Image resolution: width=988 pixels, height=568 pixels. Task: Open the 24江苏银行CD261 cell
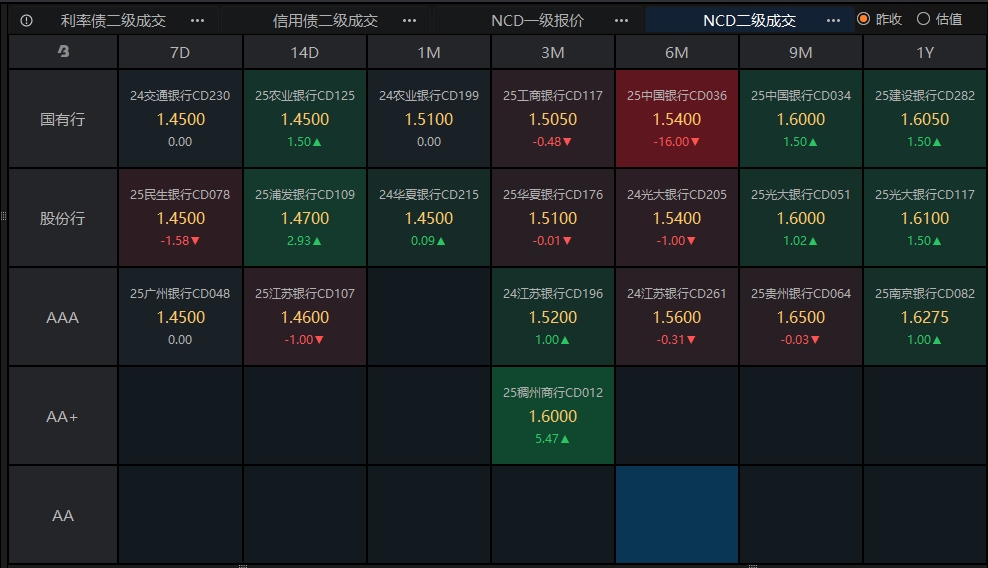tap(677, 316)
